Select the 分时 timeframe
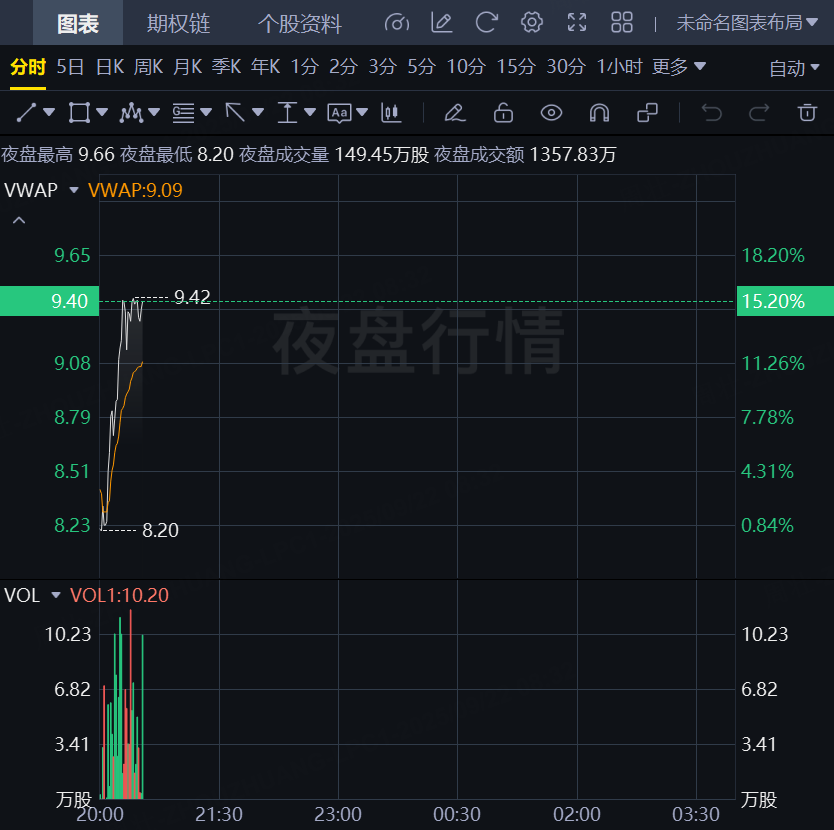This screenshot has height=830, width=834. click(x=28, y=67)
